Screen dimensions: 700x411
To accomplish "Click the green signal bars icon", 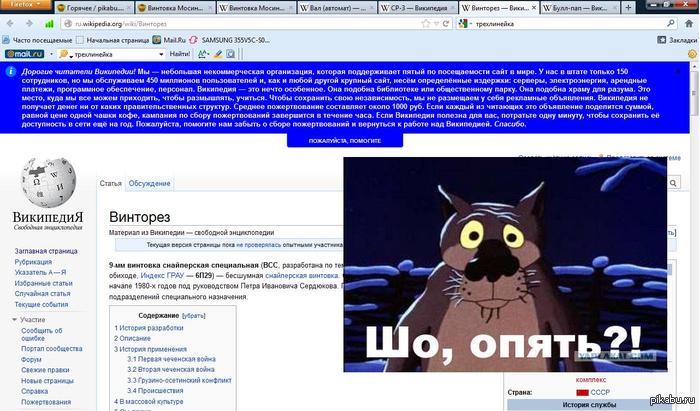I will tap(49, 24).
